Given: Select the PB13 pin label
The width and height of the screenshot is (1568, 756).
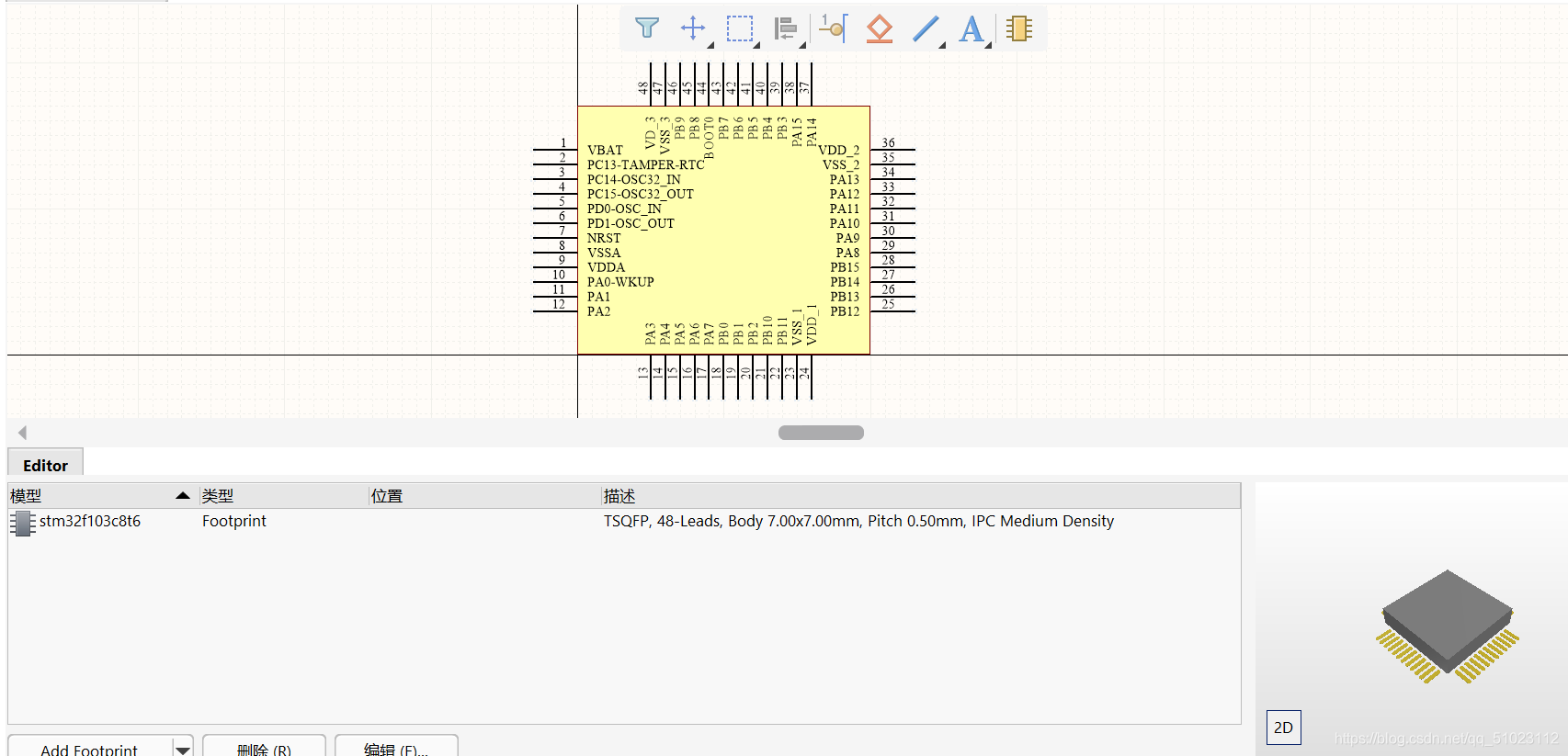Looking at the screenshot, I should tap(845, 297).
